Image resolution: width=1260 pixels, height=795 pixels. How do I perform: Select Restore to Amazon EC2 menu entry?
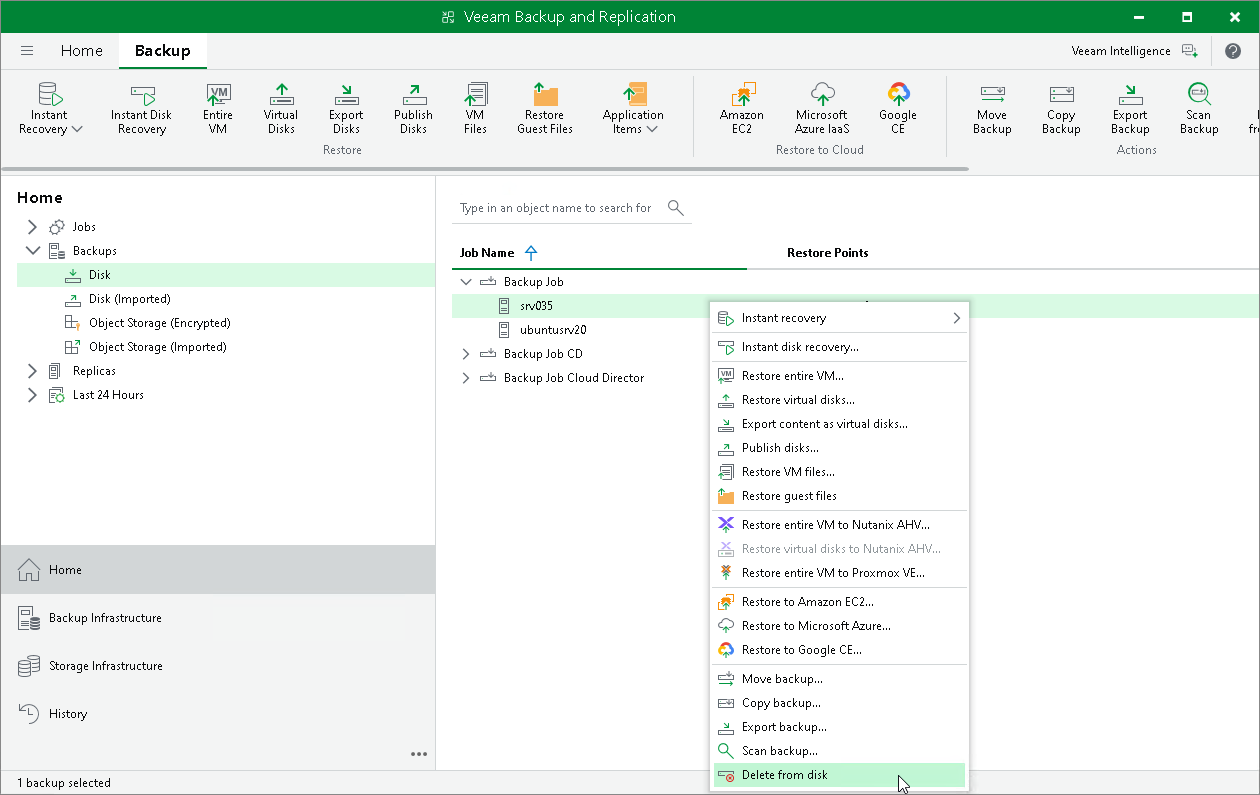click(x=839, y=602)
